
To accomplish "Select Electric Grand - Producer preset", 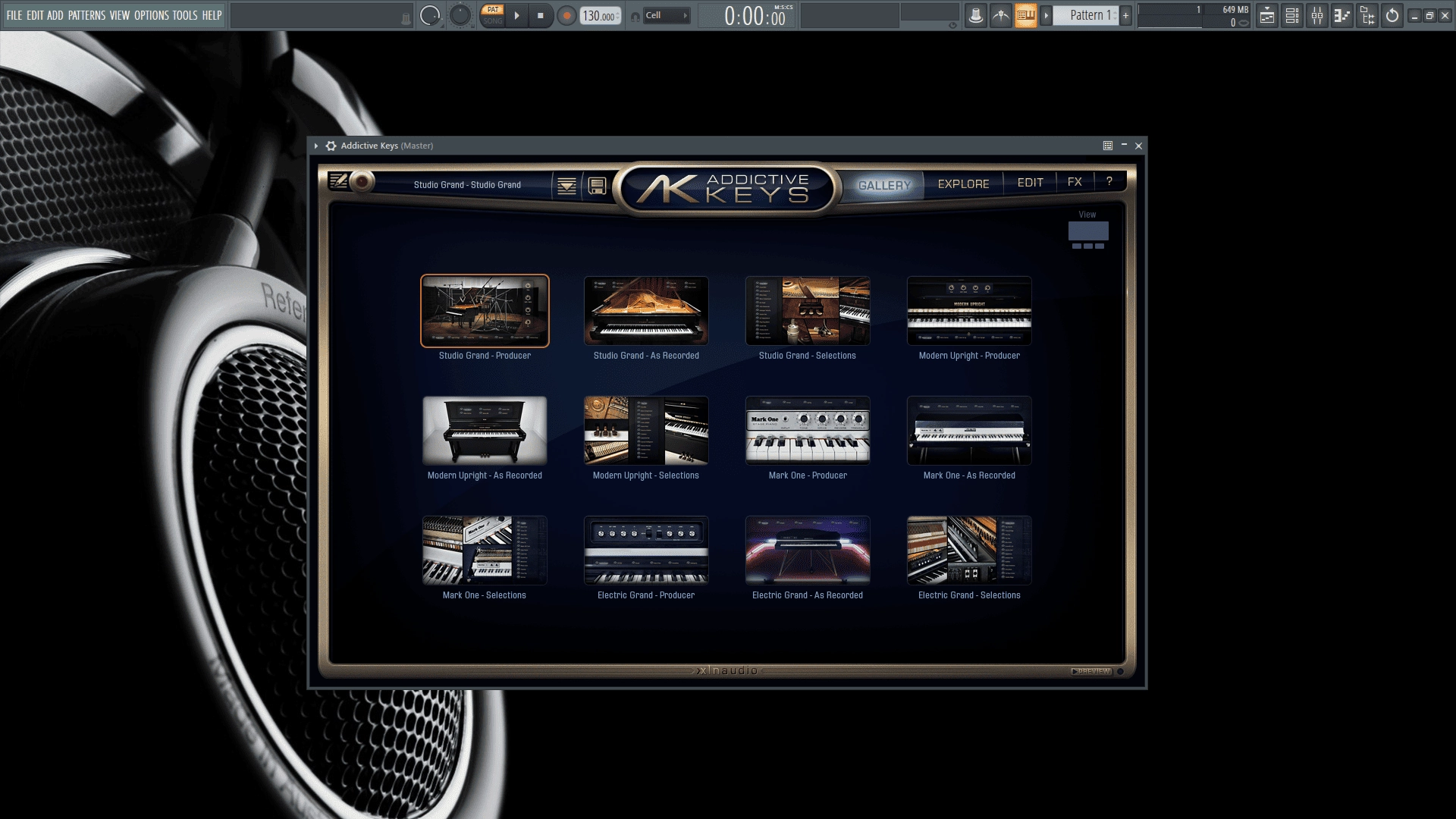I will tap(646, 551).
